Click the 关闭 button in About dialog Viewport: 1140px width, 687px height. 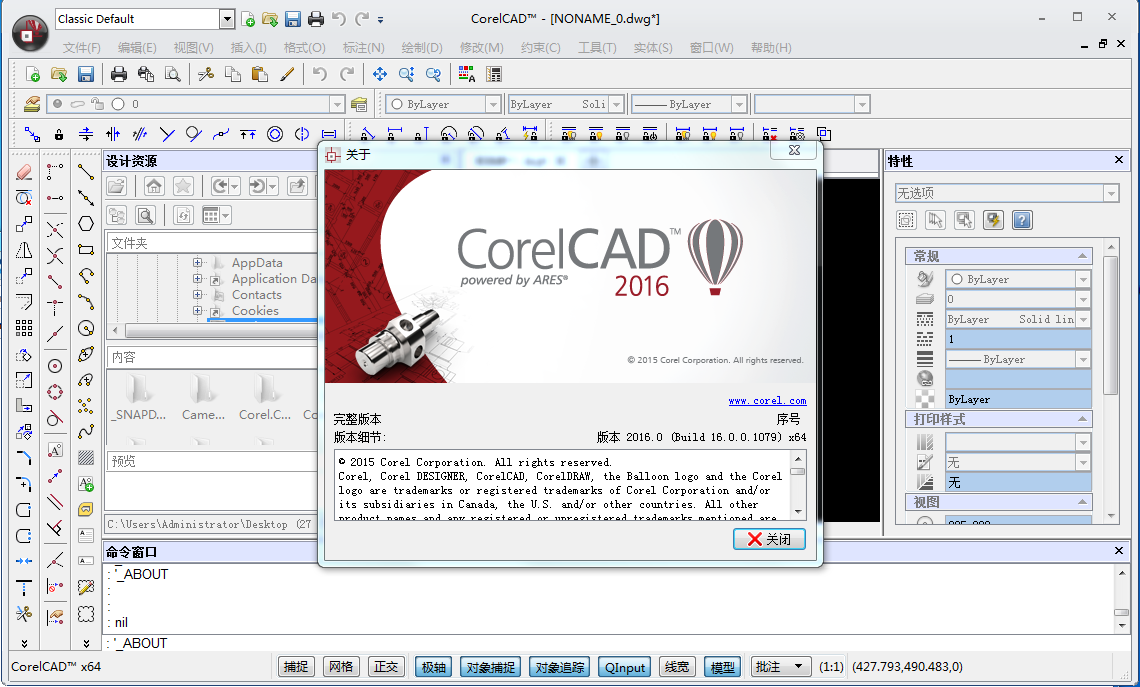pos(768,539)
